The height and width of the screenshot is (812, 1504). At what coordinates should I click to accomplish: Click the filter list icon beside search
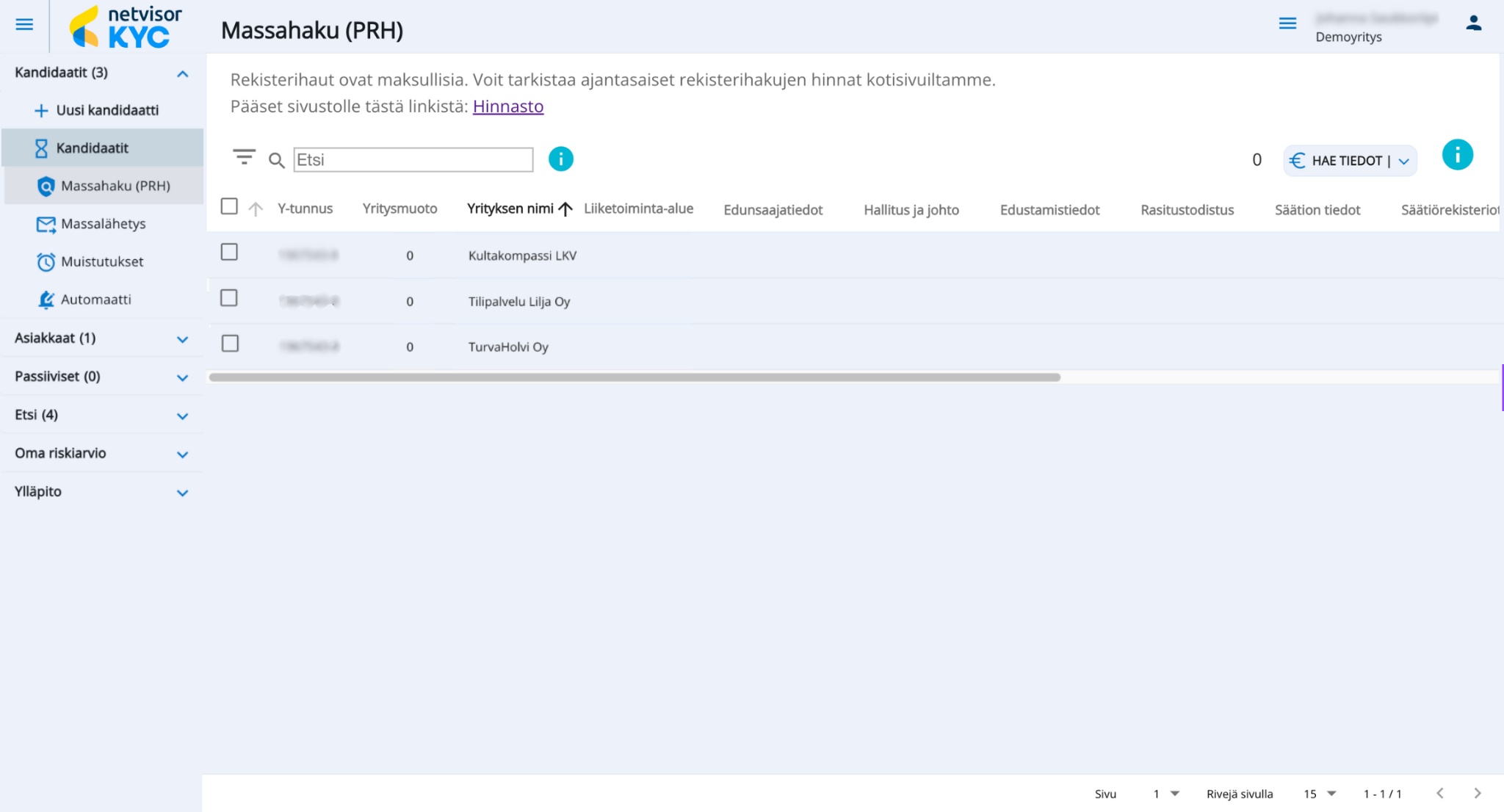tap(244, 157)
